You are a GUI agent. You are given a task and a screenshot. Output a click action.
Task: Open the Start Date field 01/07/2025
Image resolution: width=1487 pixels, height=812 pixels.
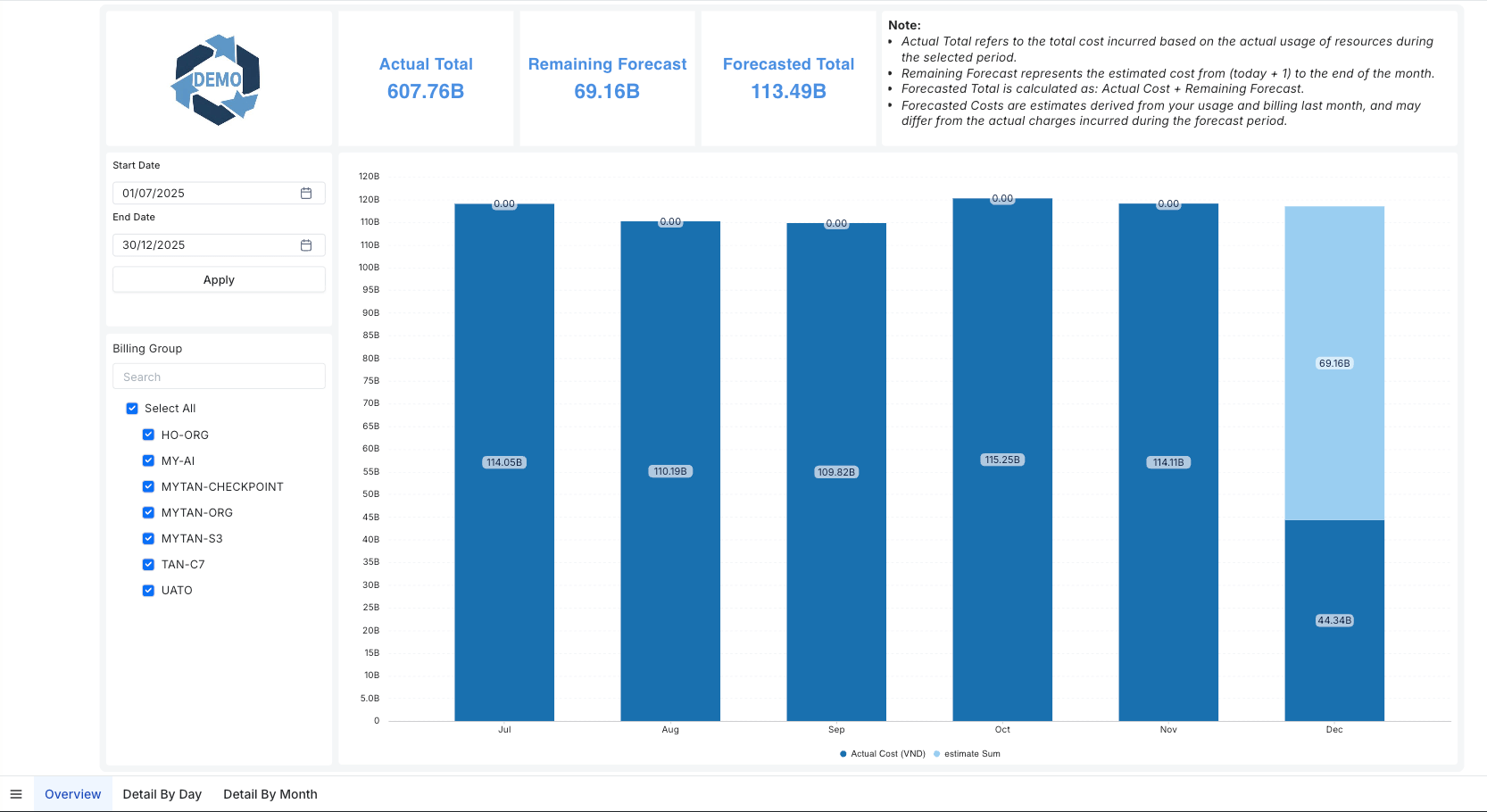[x=205, y=194]
